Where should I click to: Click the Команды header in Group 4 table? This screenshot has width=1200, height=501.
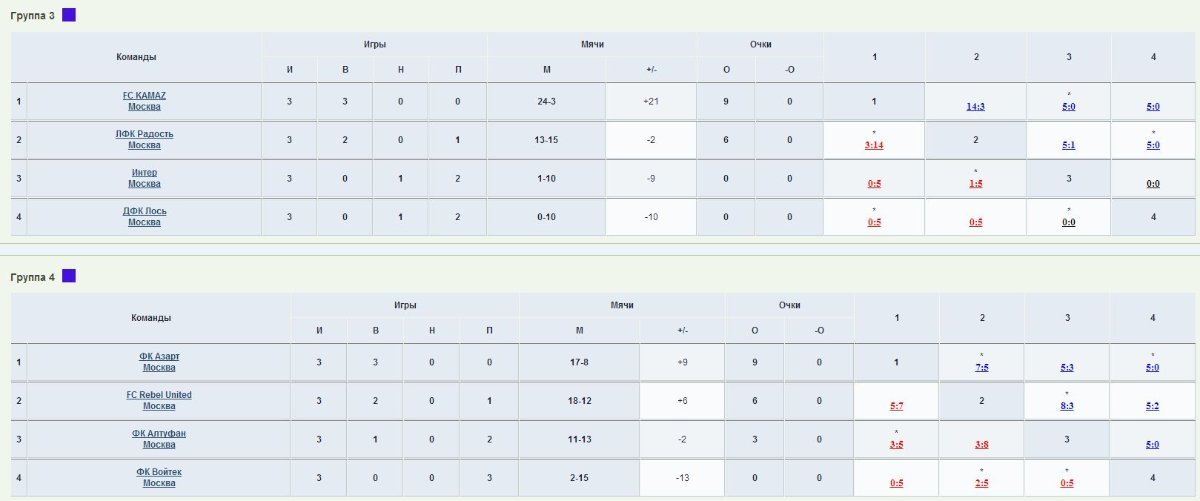(x=151, y=318)
